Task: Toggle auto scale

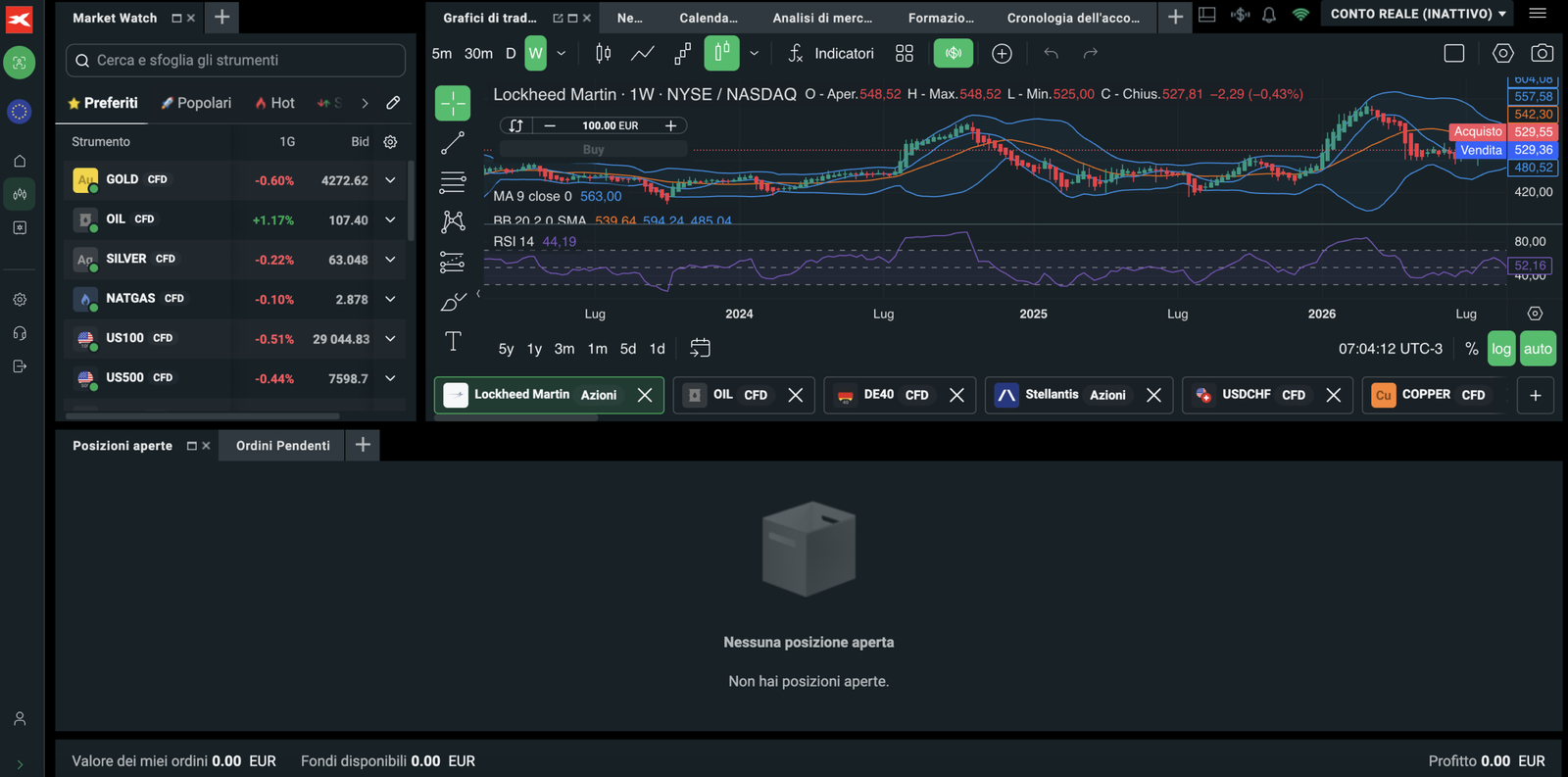Action: (x=1538, y=349)
